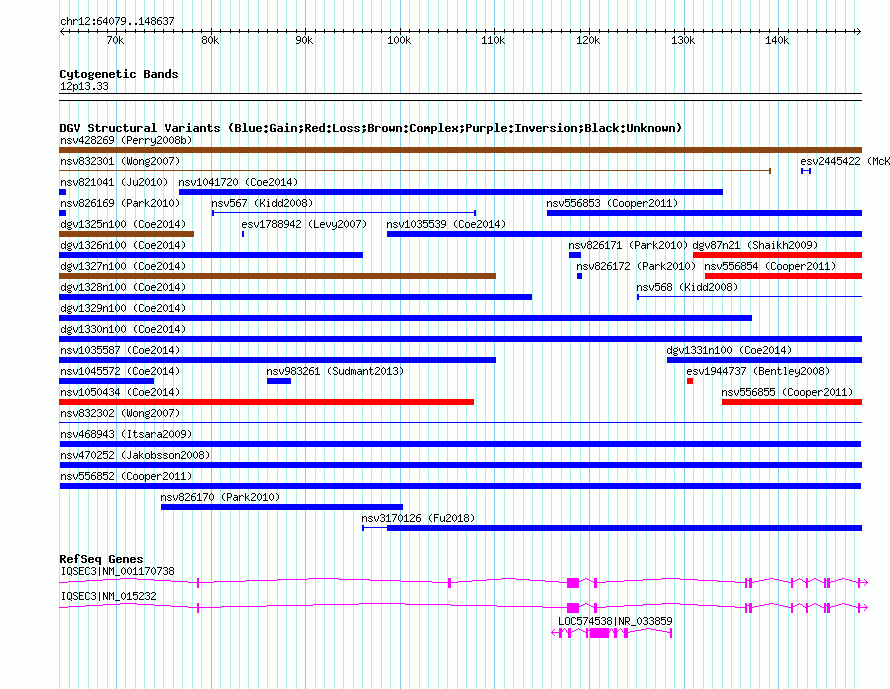Select nsv470252 (Jakobsson2008) variant label

pos(135,455)
